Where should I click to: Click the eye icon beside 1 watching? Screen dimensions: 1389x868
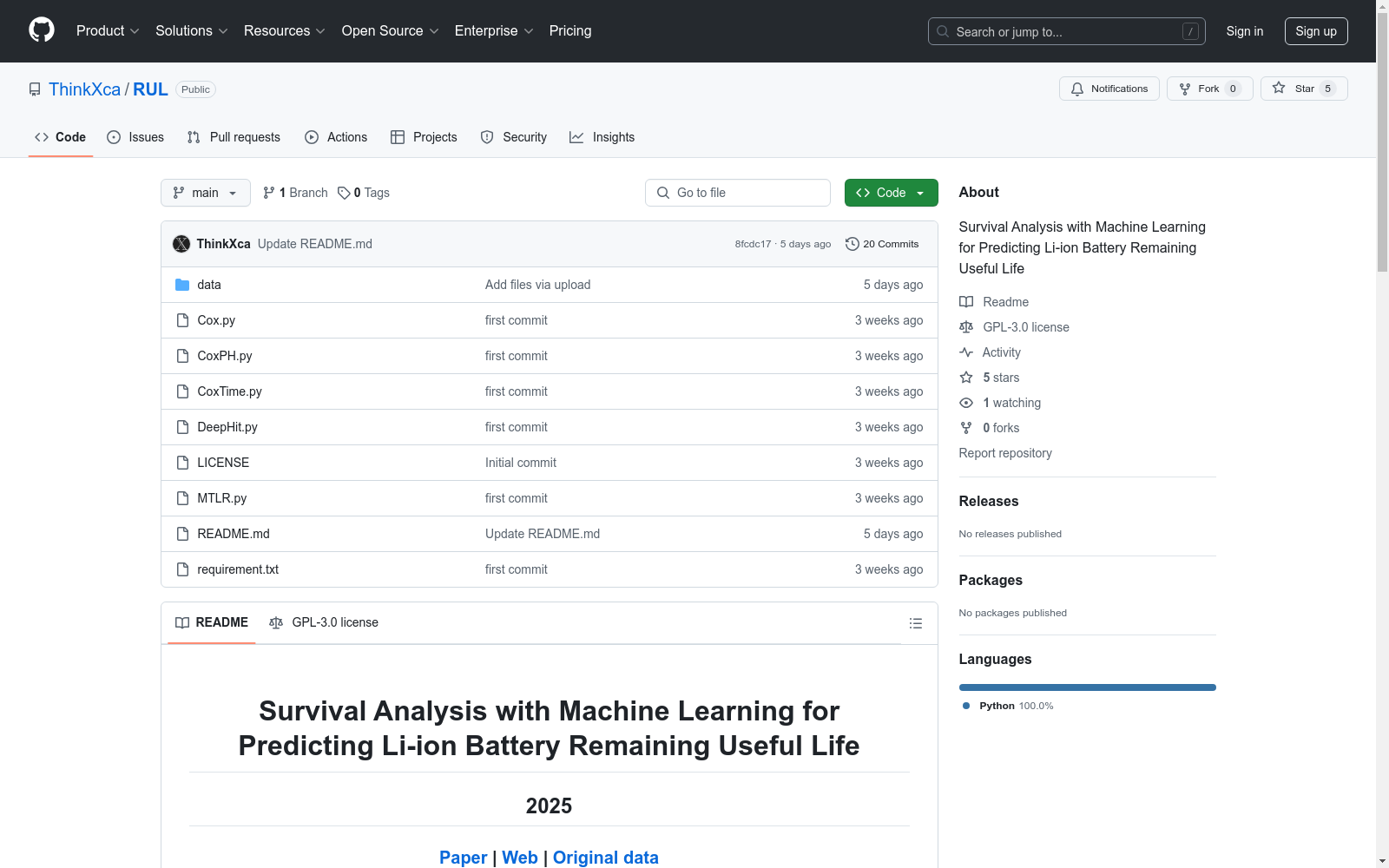click(966, 403)
